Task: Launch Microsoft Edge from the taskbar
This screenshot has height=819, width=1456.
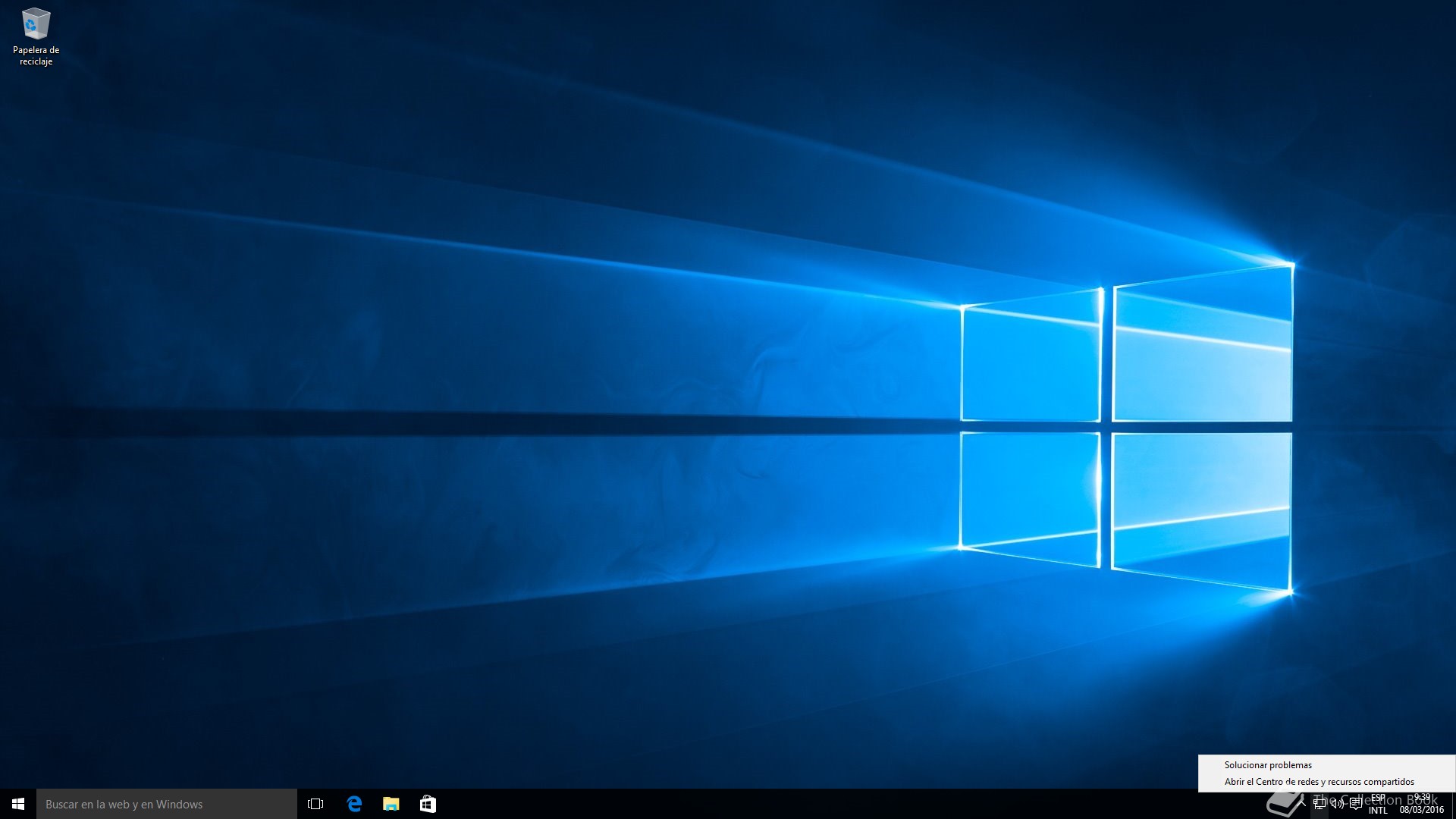Action: click(354, 804)
